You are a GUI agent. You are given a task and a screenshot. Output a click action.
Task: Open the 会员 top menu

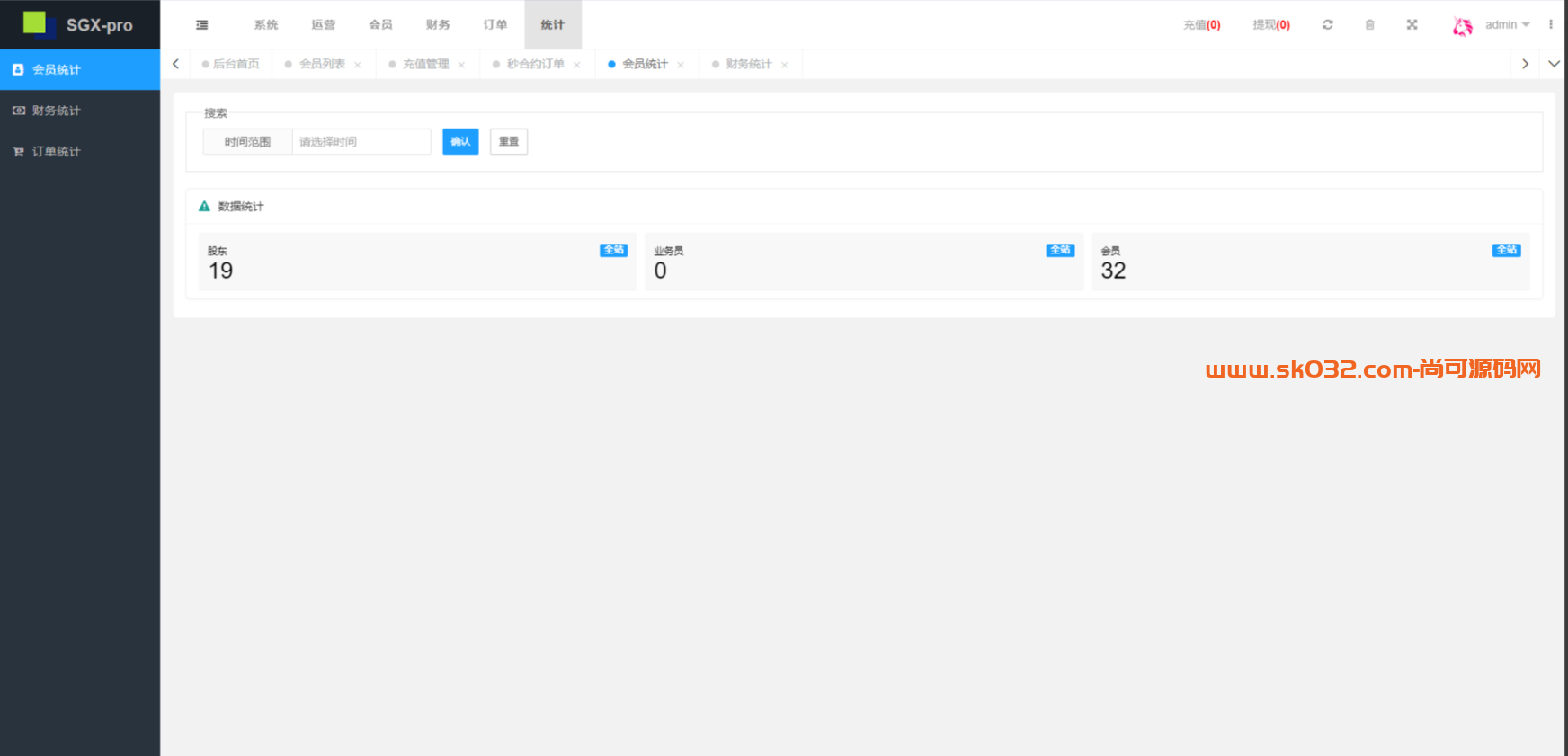[x=380, y=24]
